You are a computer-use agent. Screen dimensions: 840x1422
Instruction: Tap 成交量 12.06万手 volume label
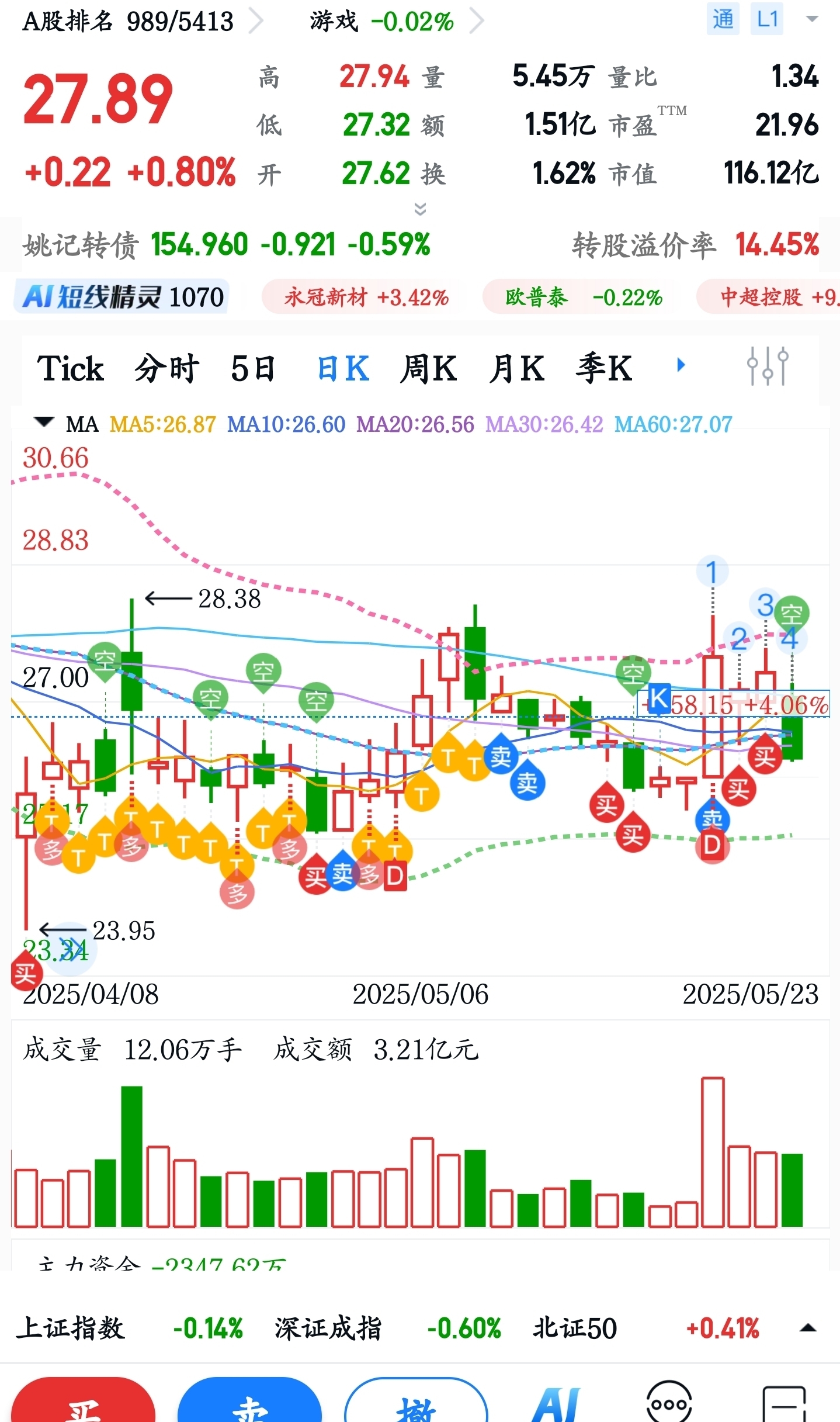pos(133,1049)
